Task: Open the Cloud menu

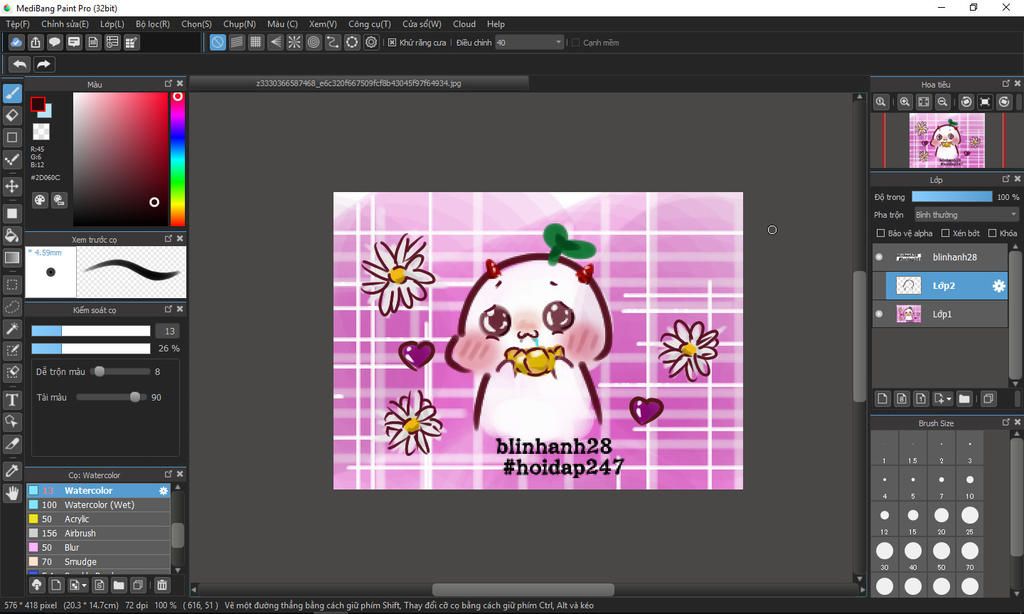Action: 464,24
